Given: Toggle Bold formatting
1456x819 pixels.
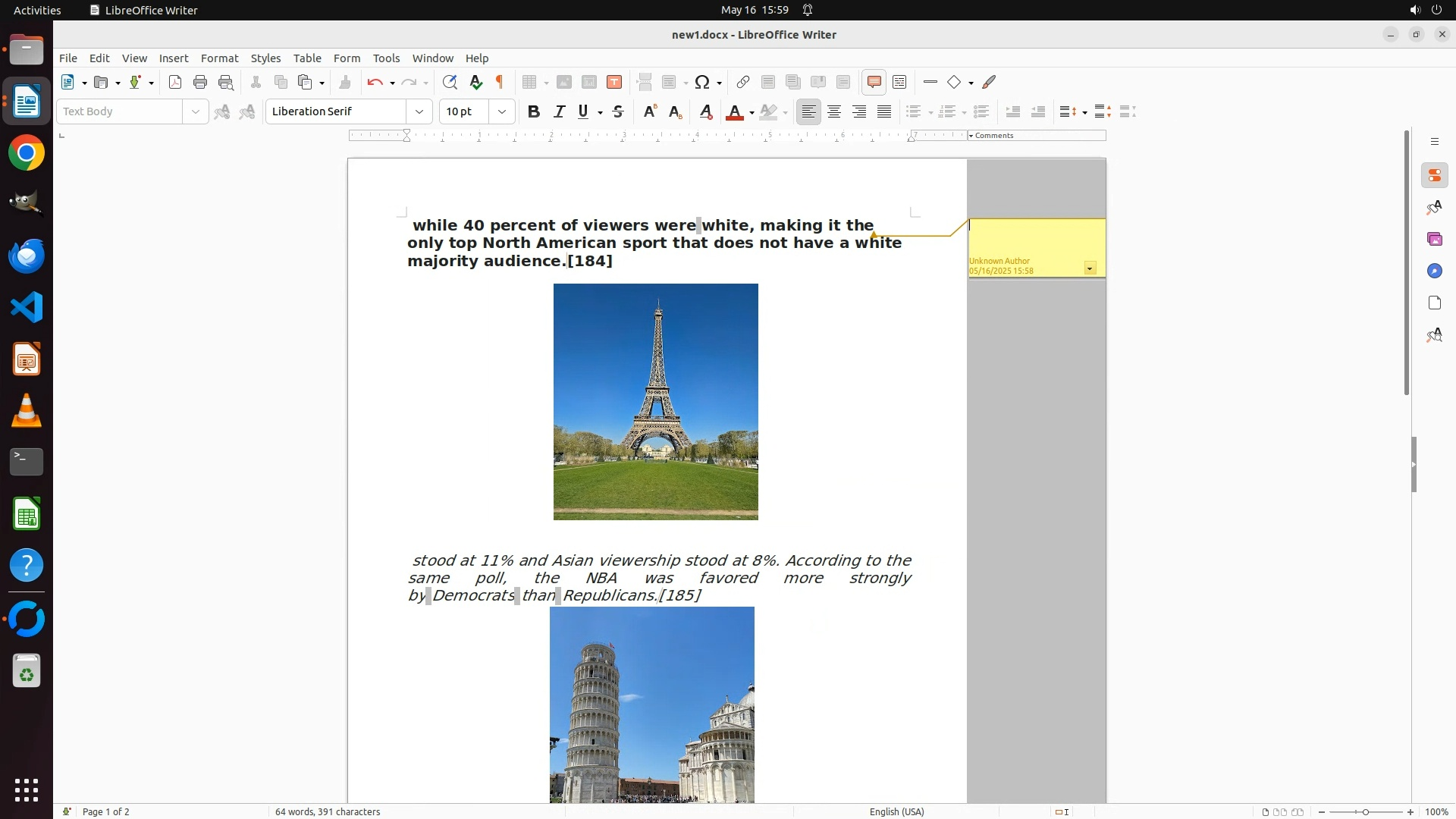Looking at the screenshot, I should (x=534, y=112).
